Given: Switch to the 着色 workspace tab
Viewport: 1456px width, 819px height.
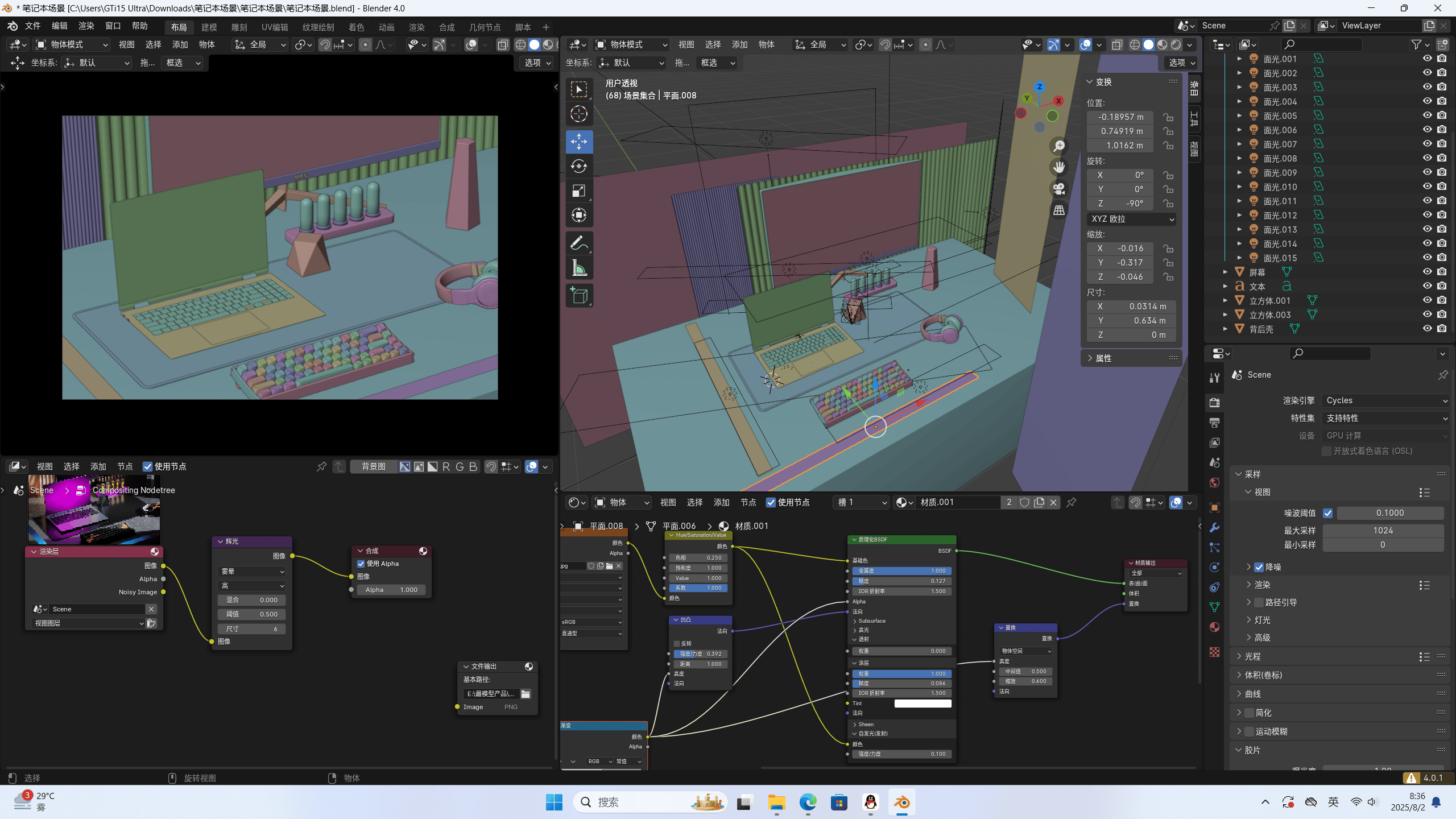Looking at the screenshot, I should [x=356, y=27].
